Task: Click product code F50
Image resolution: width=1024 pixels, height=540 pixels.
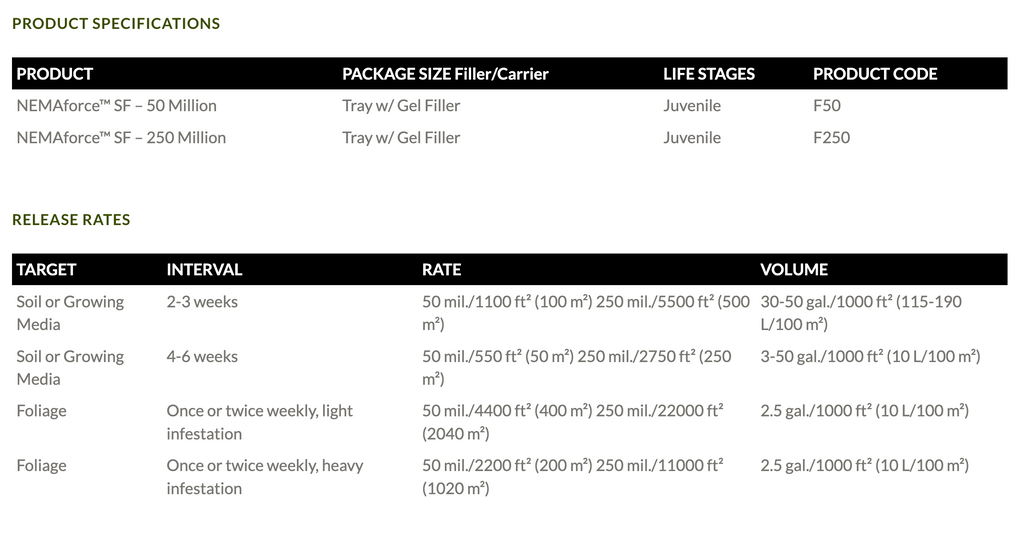Action: 827,106
